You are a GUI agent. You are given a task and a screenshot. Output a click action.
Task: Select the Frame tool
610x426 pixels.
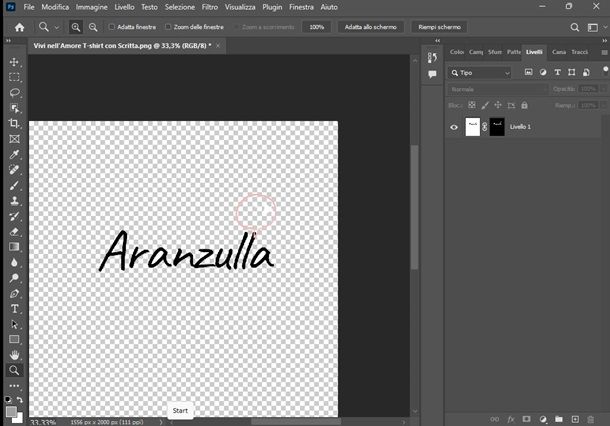14,139
